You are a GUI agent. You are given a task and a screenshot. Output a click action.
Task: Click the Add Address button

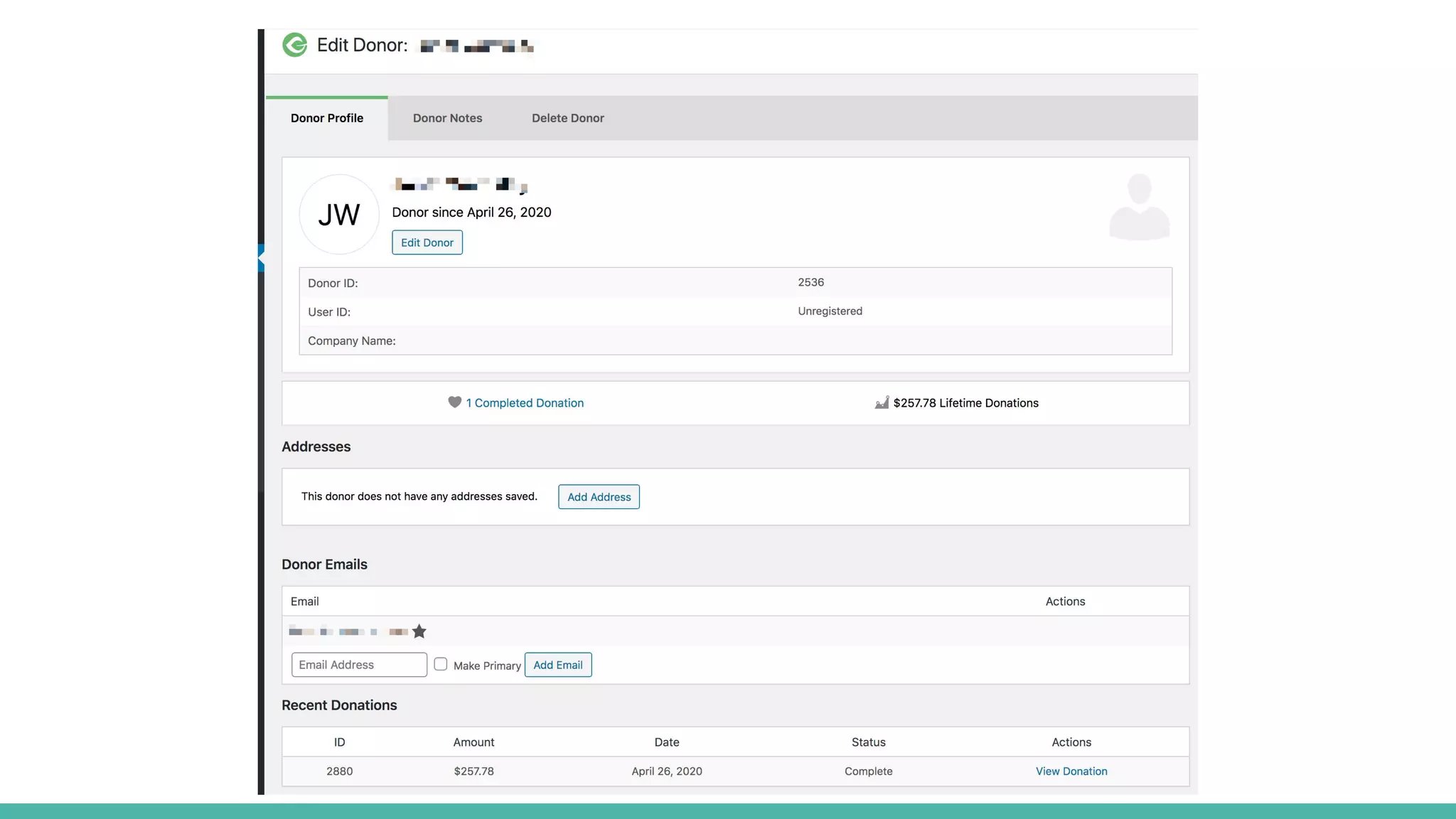pos(599,497)
